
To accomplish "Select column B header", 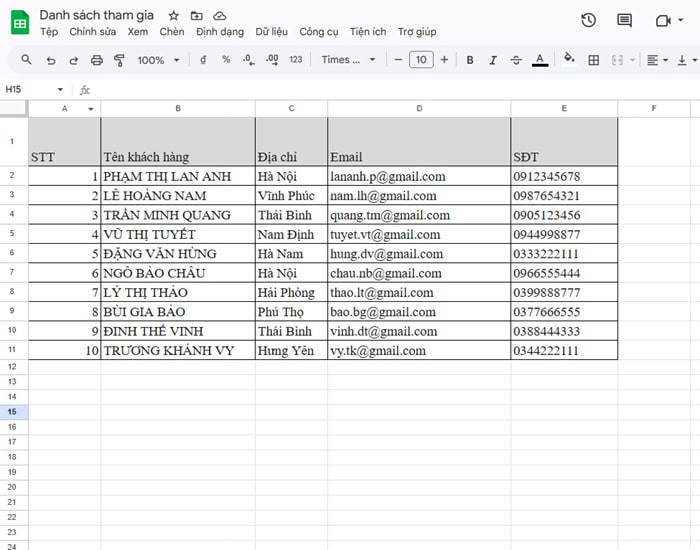I will 178,108.
